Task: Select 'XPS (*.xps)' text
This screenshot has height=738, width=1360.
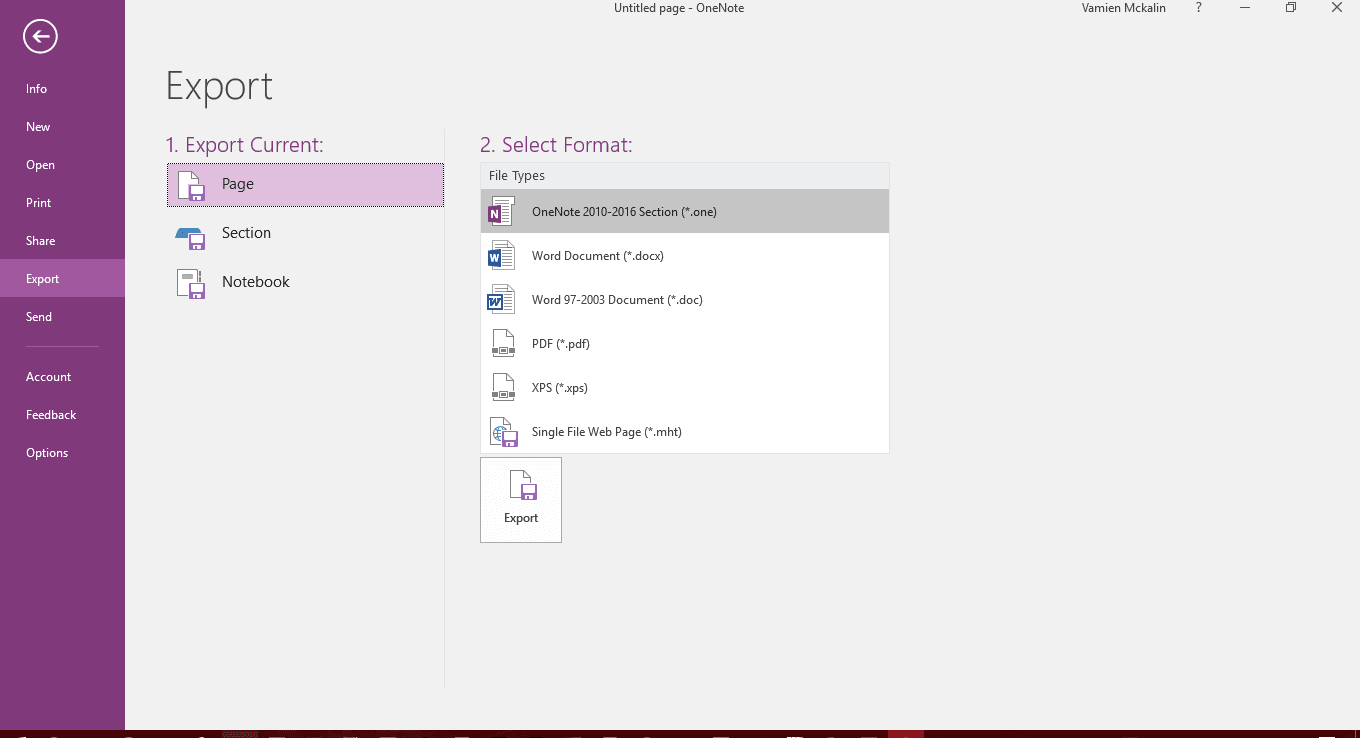Action: coord(560,388)
